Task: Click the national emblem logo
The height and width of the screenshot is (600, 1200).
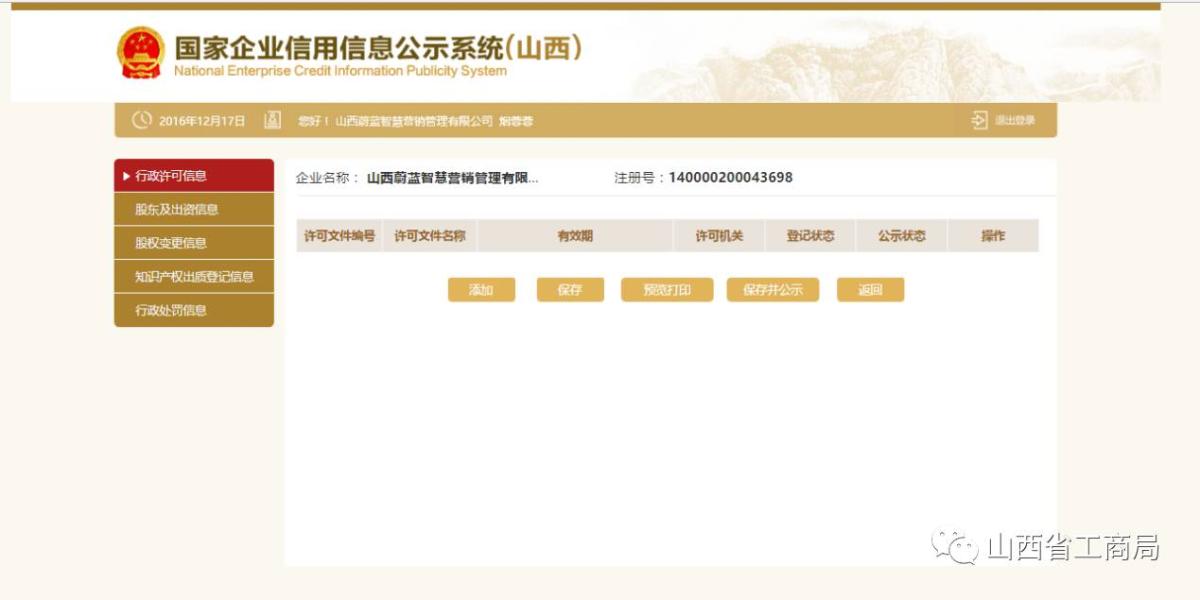Action: coord(140,53)
